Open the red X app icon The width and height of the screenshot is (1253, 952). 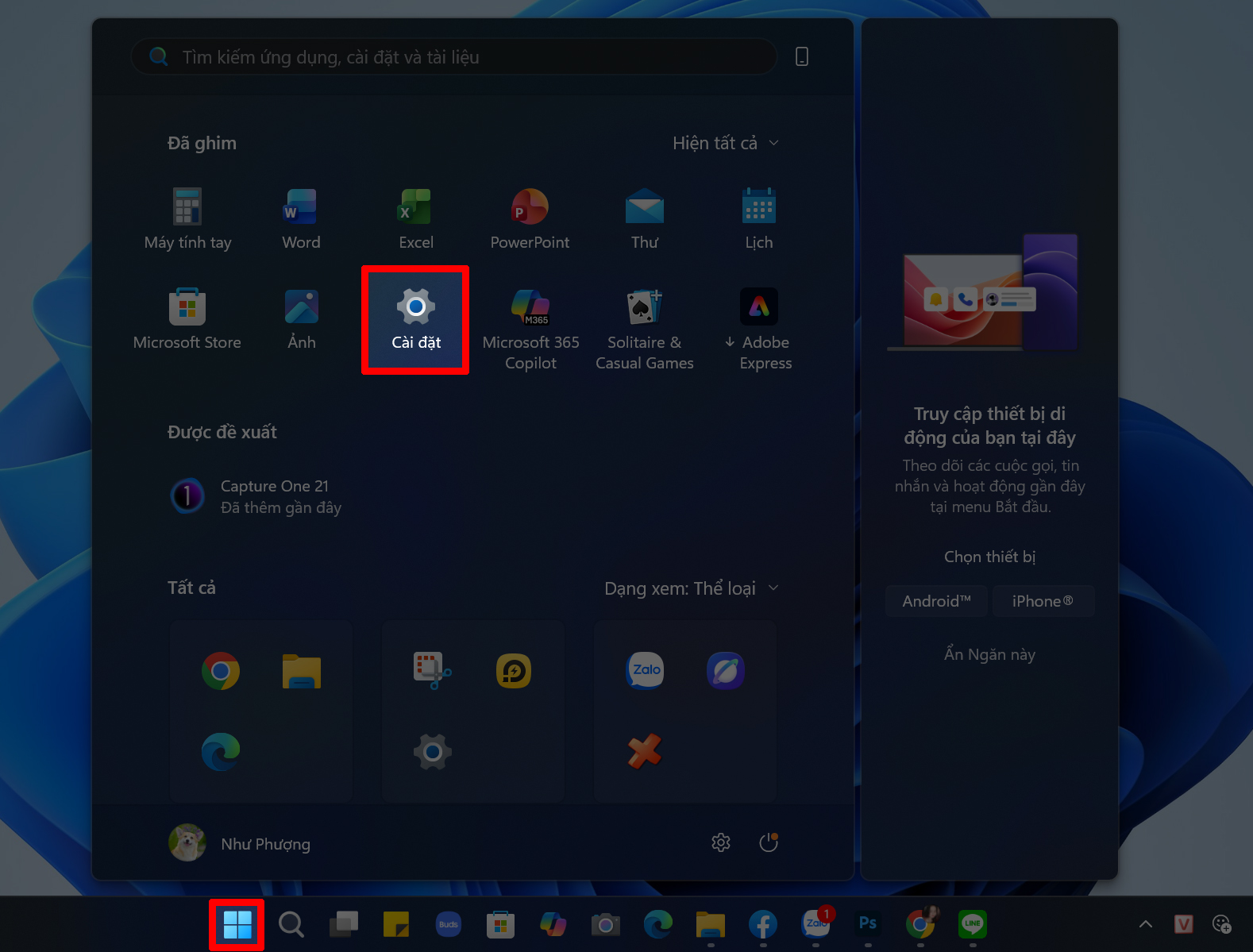(645, 752)
